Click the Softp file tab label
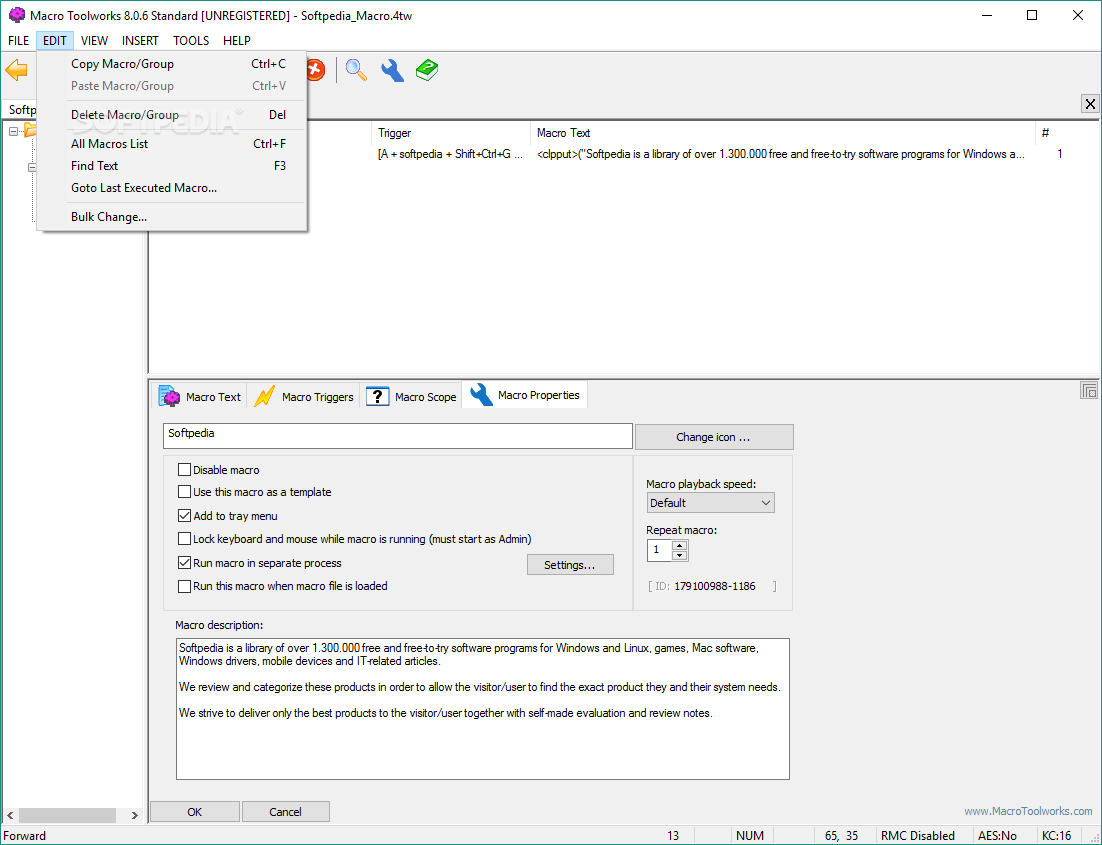Viewport: 1102px width, 845px height. point(22,110)
